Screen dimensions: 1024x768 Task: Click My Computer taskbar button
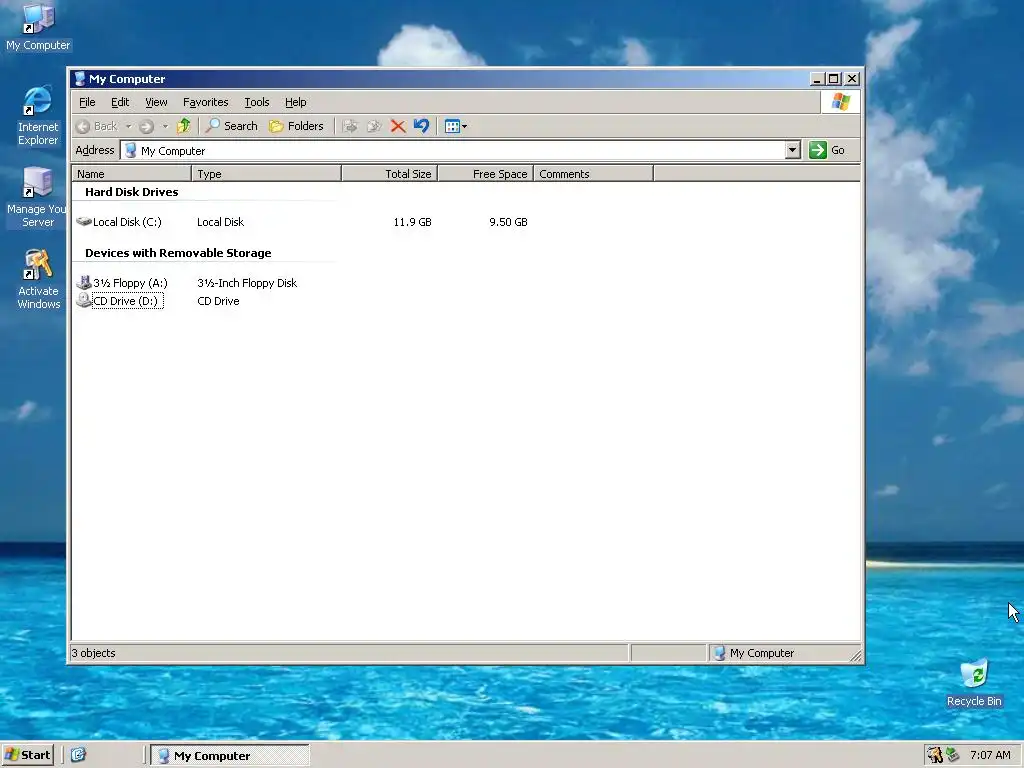pos(230,756)
